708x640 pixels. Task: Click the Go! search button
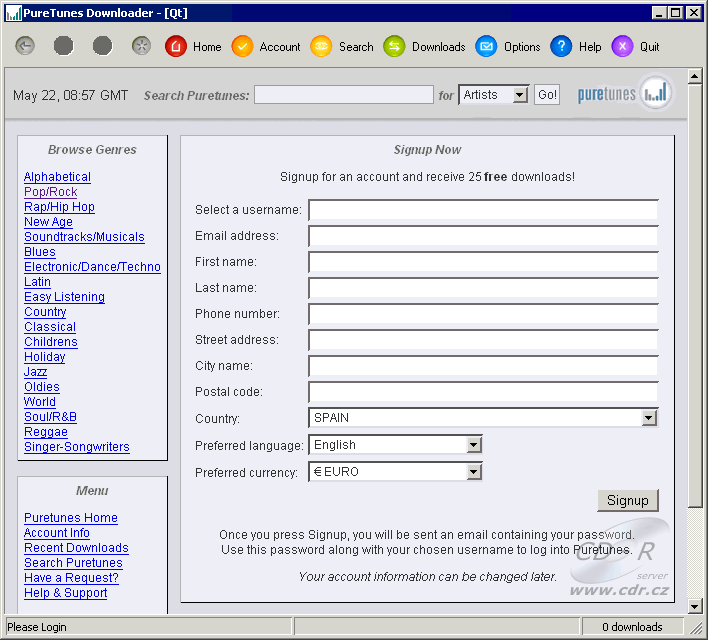pos(547,95)
